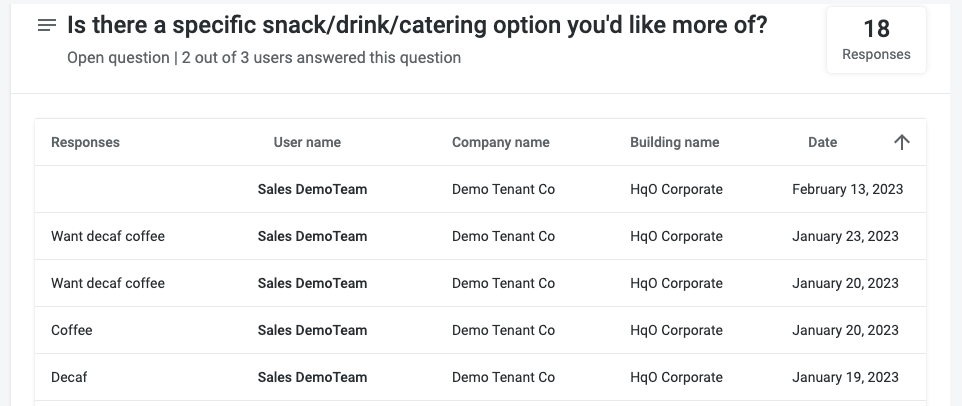Click the User name column header
This screenshot has height=406, width=962.
click(307, 142)
